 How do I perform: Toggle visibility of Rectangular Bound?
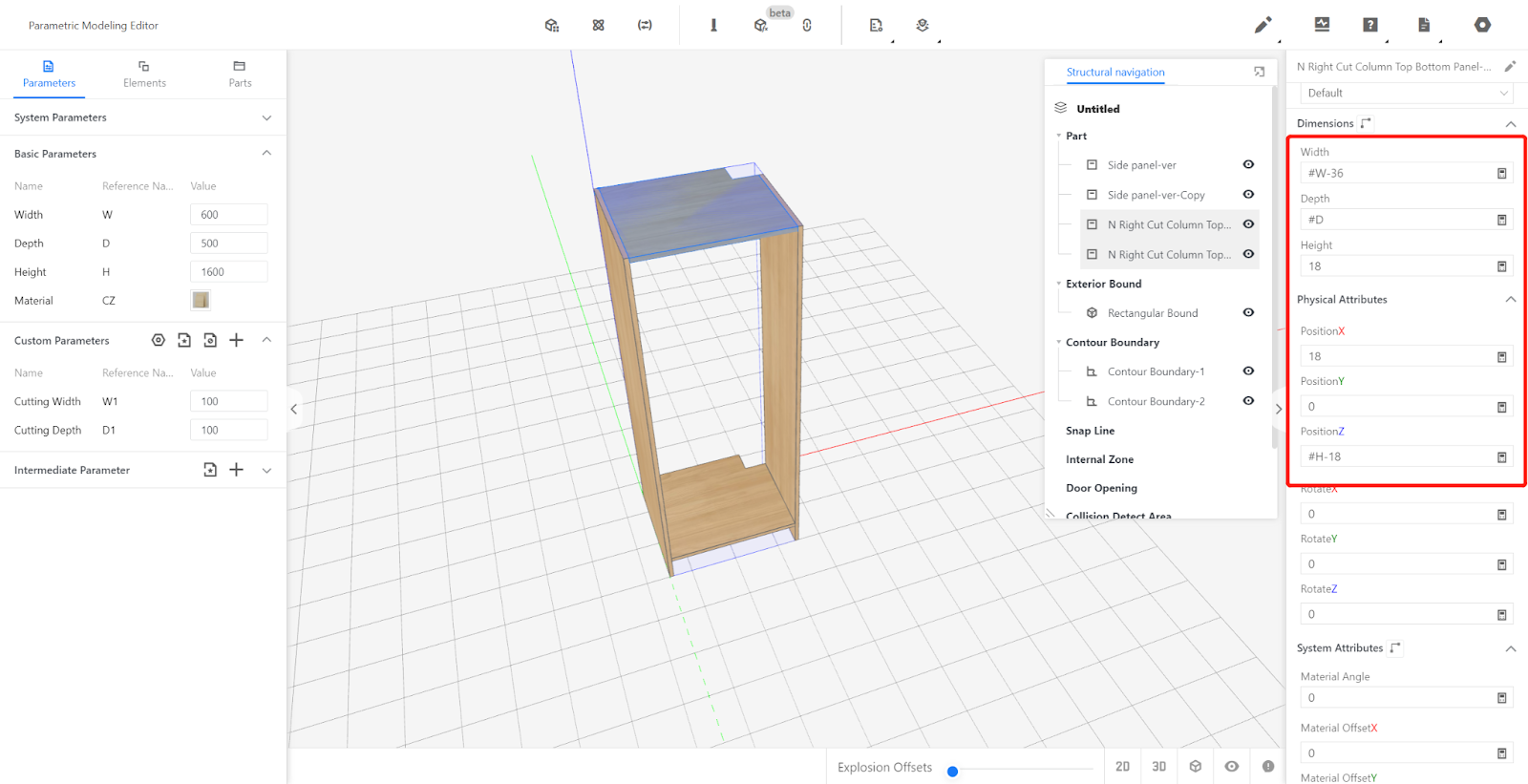tap(1248, 312)
